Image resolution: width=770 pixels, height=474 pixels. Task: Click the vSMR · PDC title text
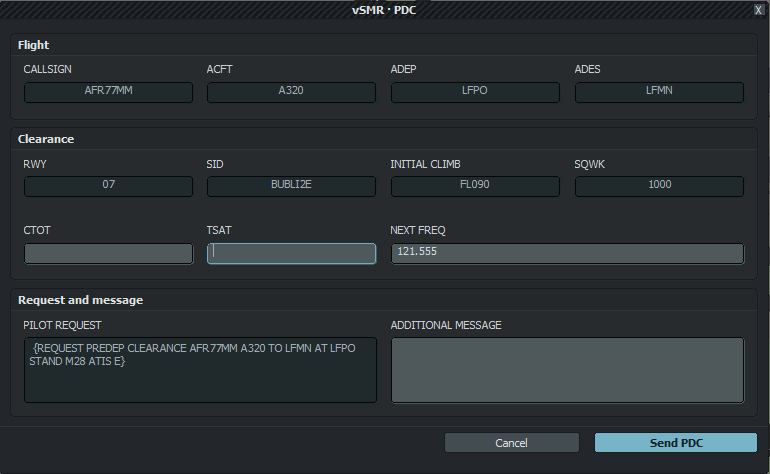coord(384,10)
